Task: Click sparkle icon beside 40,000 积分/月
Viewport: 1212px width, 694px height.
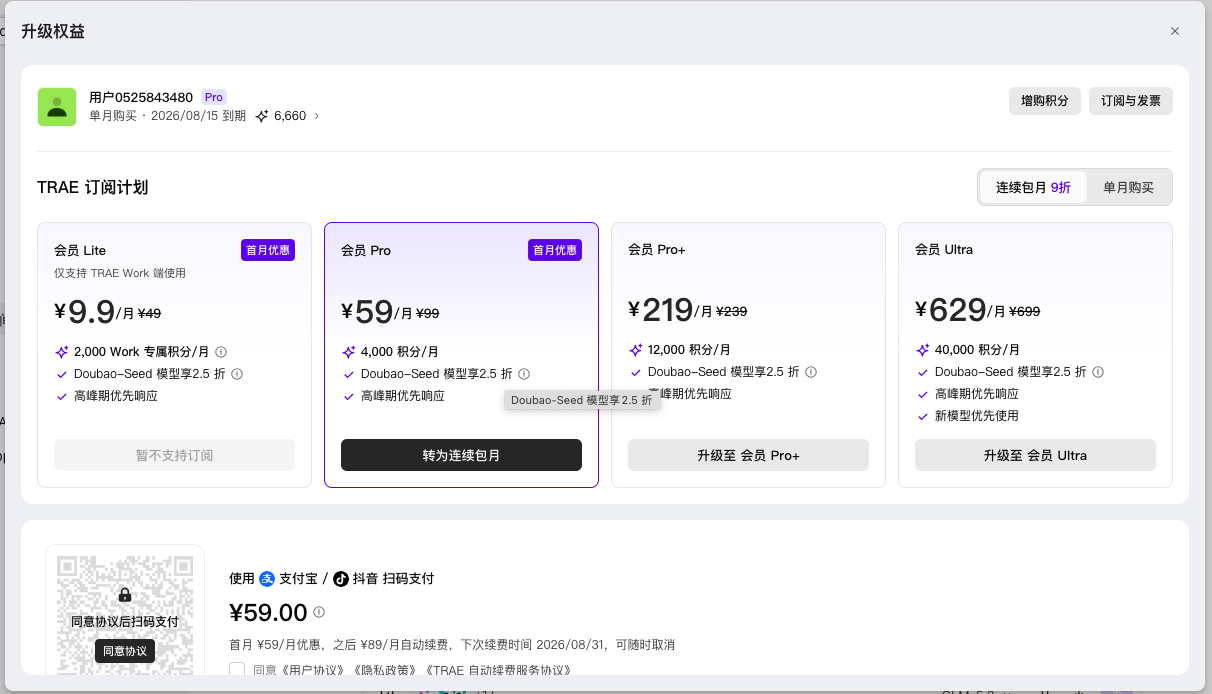Action: point(923,350)
